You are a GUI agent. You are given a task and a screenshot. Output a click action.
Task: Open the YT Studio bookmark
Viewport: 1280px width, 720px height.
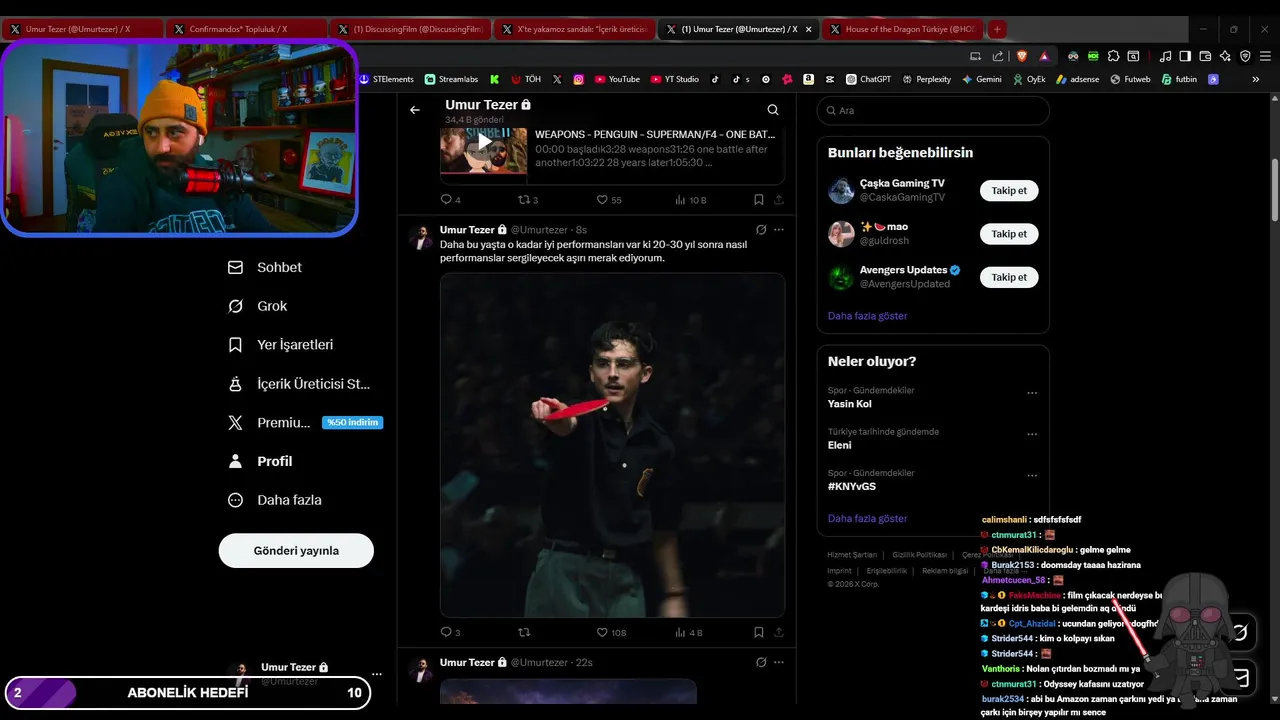tap(675, 79)
